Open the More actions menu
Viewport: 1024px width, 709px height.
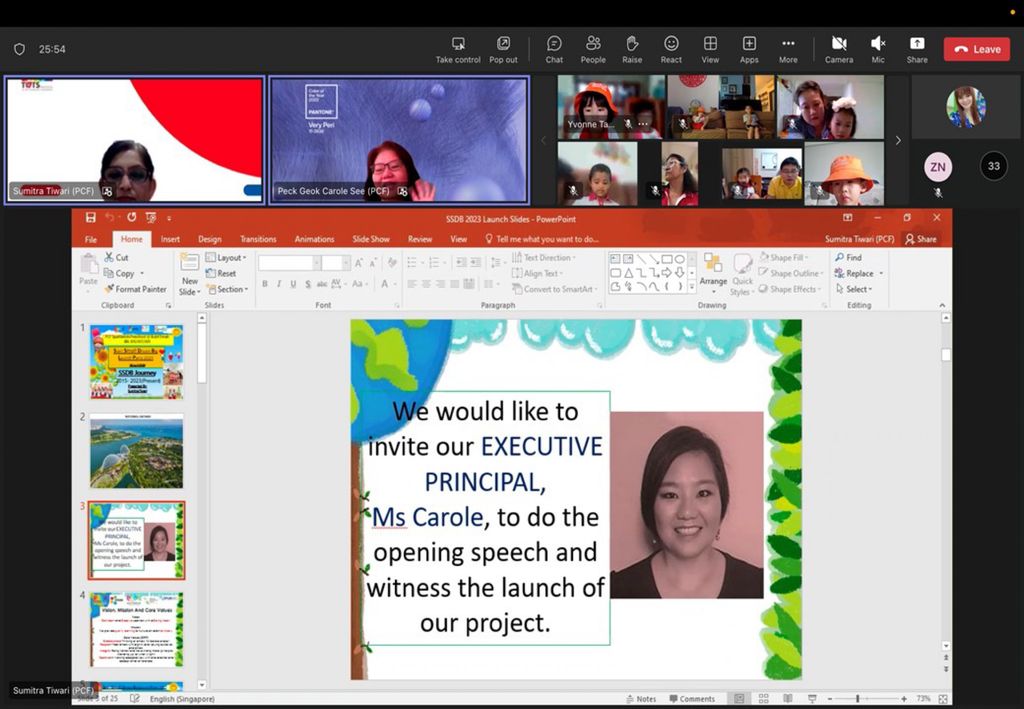[788, 50]
